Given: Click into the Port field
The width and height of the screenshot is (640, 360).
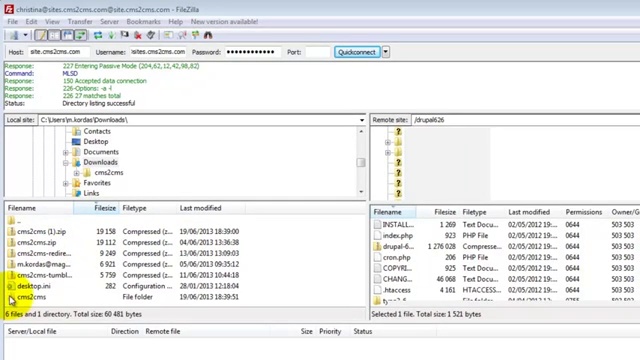Looking at the screenshot, I should coord(318,52).
